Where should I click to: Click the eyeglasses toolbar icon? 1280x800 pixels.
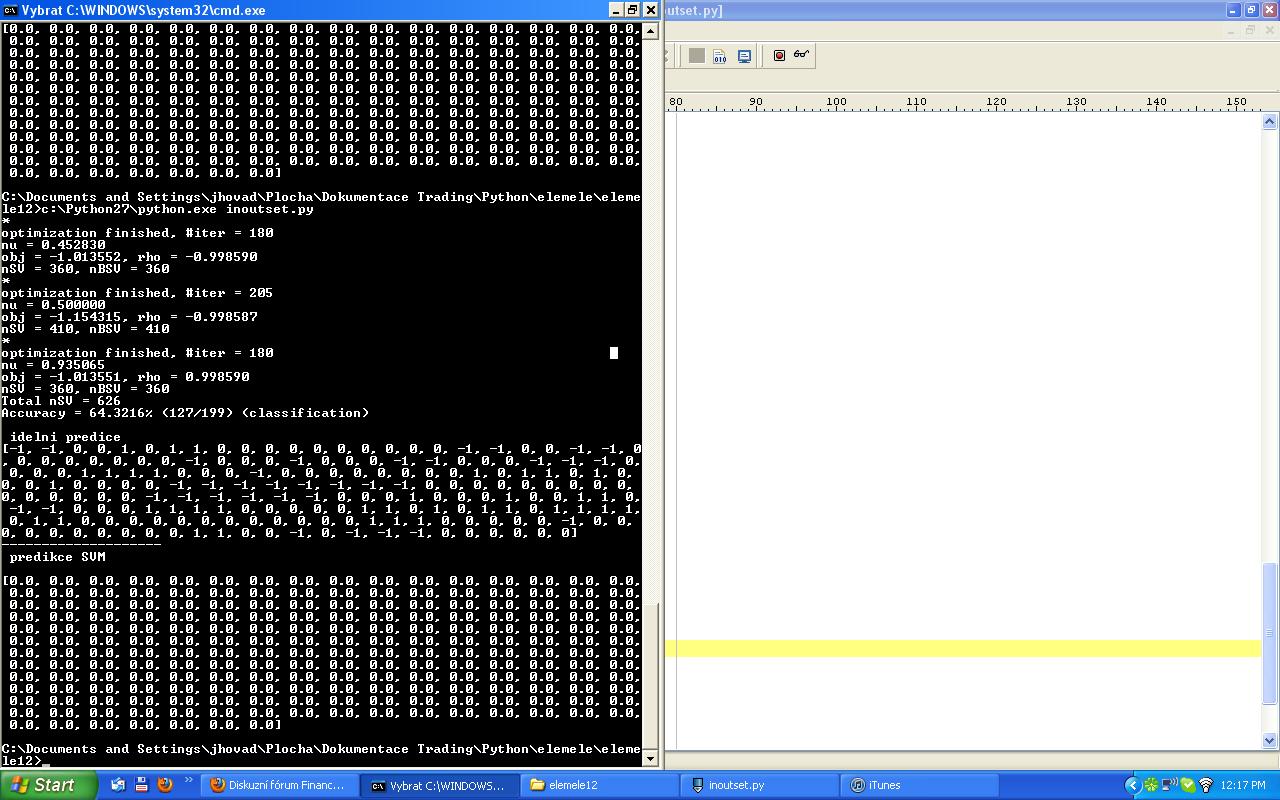click(801, 55)
